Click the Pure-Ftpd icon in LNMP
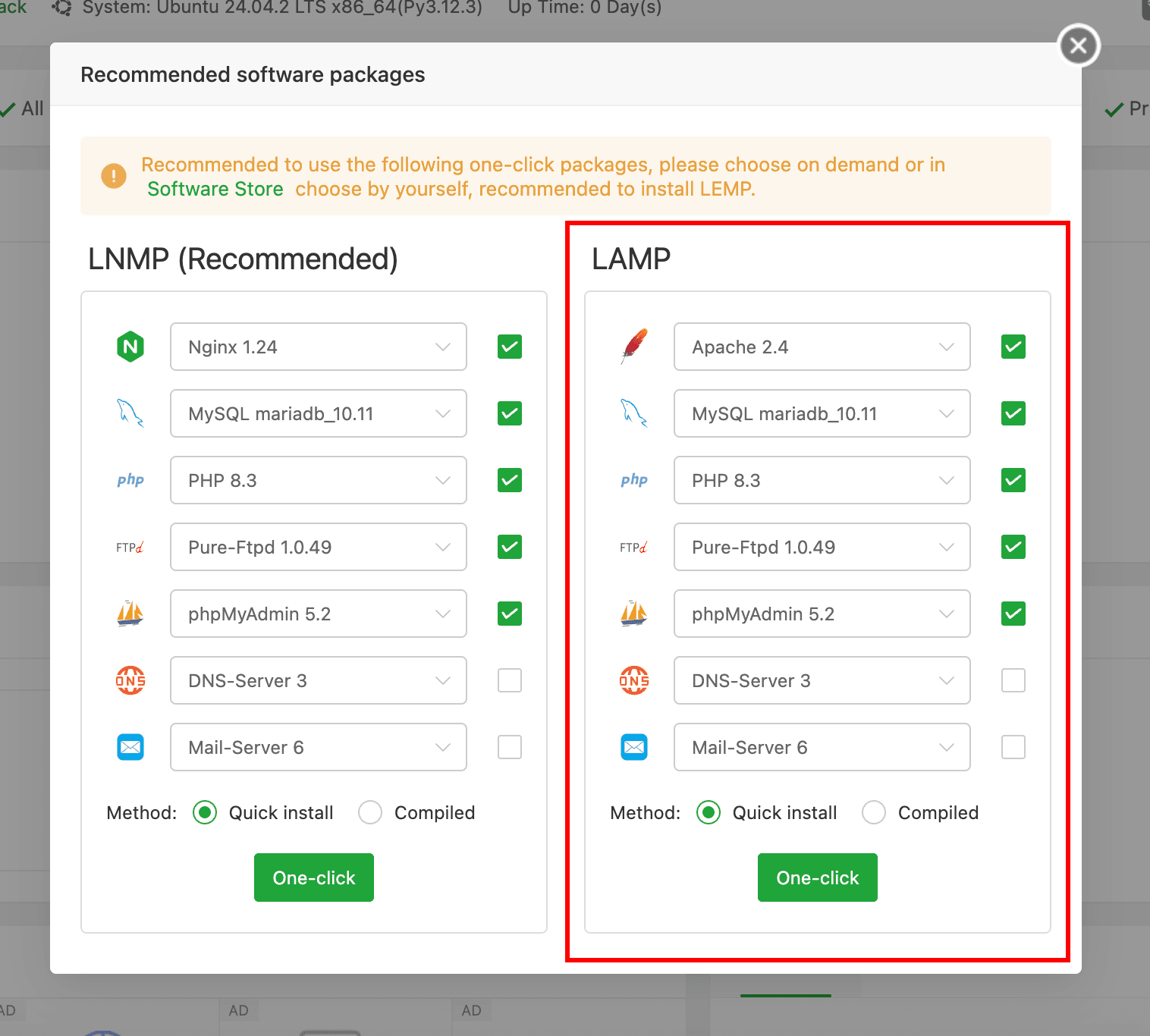 (x=130, y=547)
